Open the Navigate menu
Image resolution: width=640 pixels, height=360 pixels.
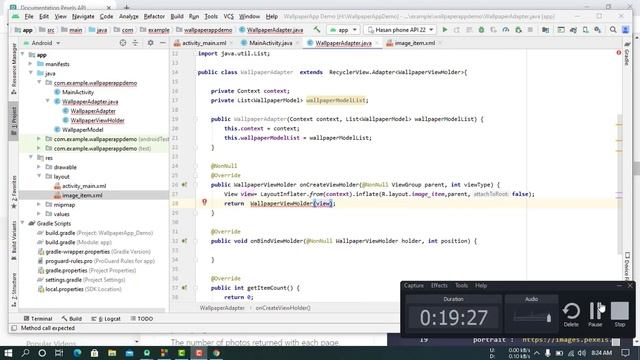[x=83, y=17]
